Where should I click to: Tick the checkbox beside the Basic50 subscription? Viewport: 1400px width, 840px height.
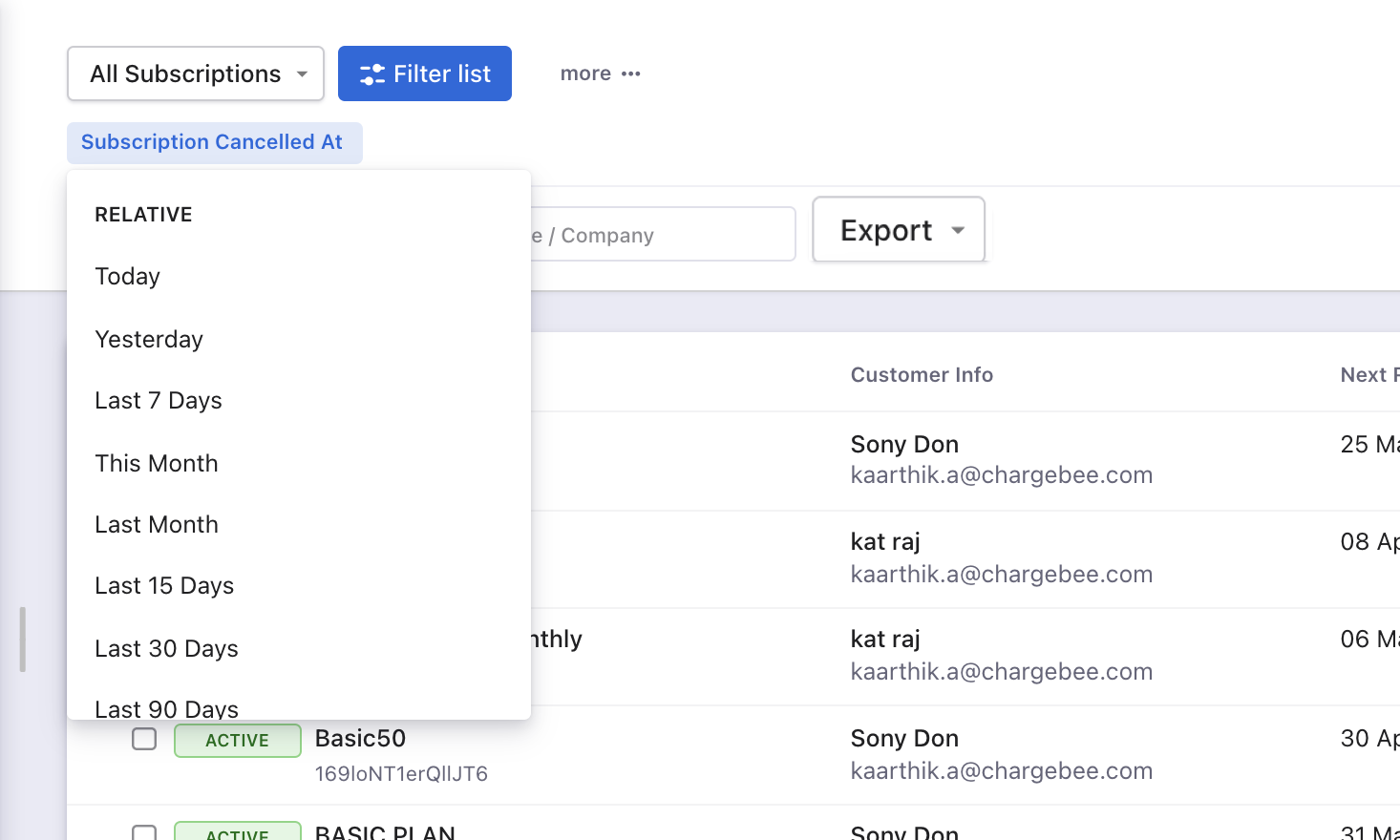144,739
